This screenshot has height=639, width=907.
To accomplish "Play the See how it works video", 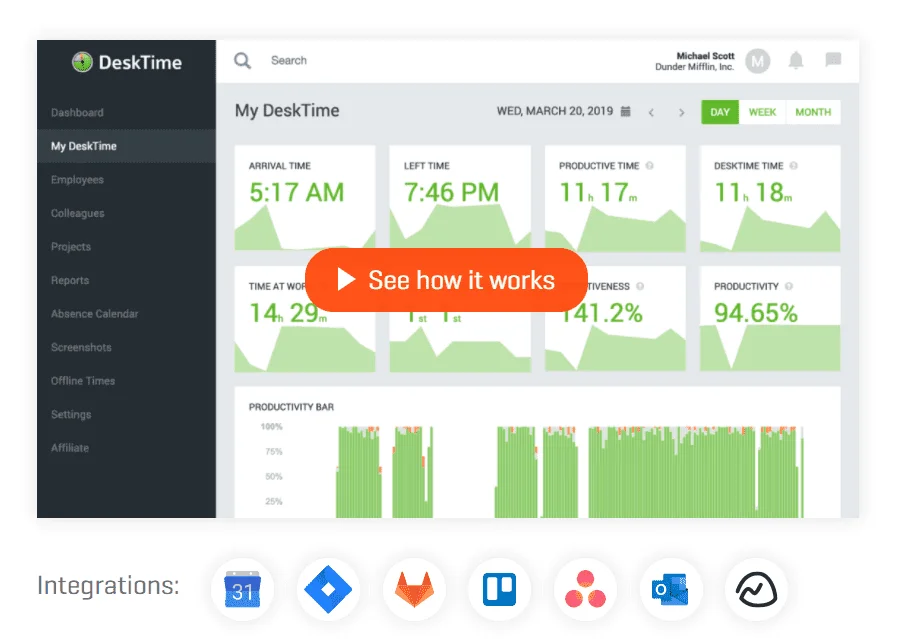I will pos(446,280).
